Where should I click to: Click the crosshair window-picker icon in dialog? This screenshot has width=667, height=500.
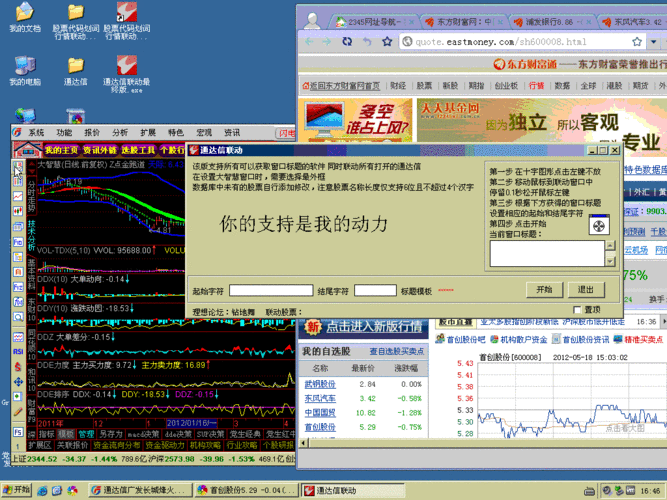597,227
